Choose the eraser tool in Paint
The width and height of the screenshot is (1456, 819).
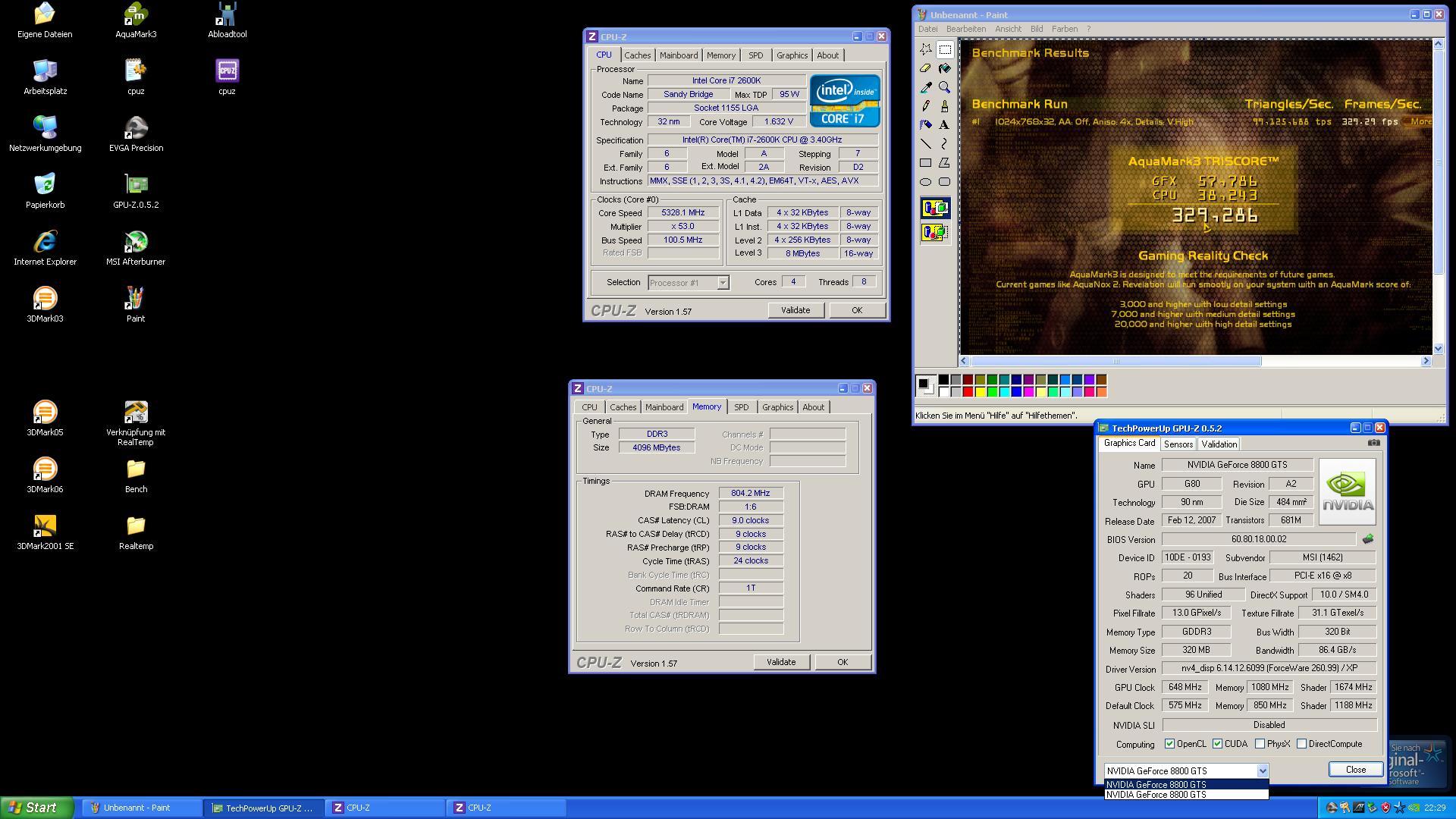[926, 68]
